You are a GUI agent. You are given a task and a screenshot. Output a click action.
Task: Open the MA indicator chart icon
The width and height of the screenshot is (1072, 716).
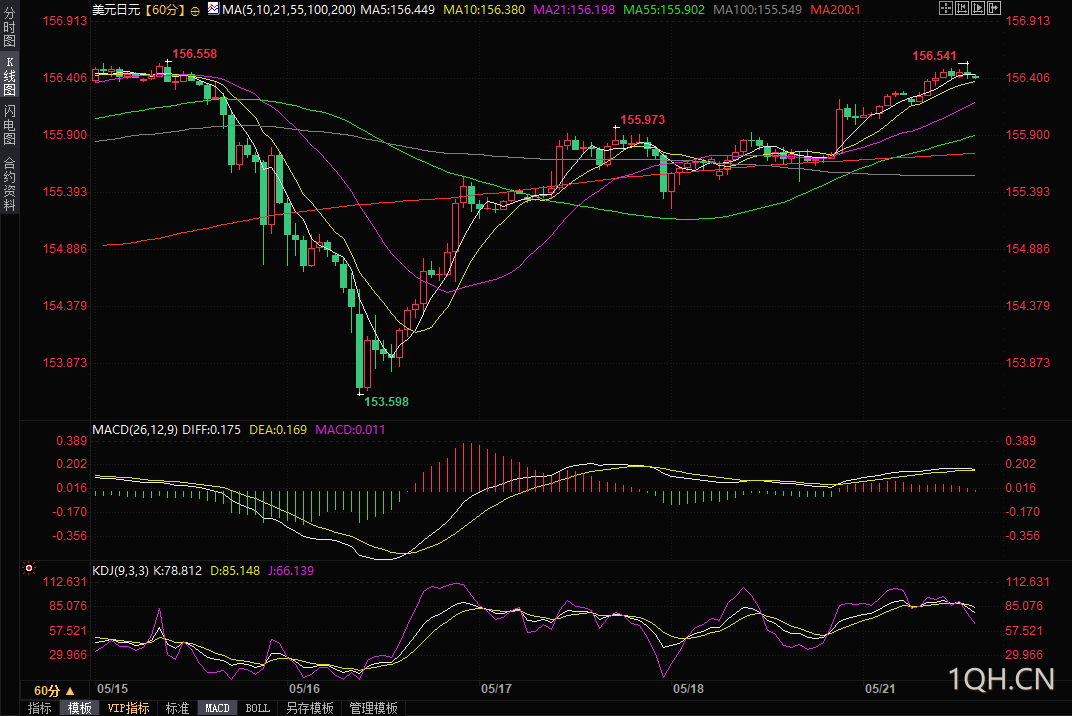click(213, 8)
